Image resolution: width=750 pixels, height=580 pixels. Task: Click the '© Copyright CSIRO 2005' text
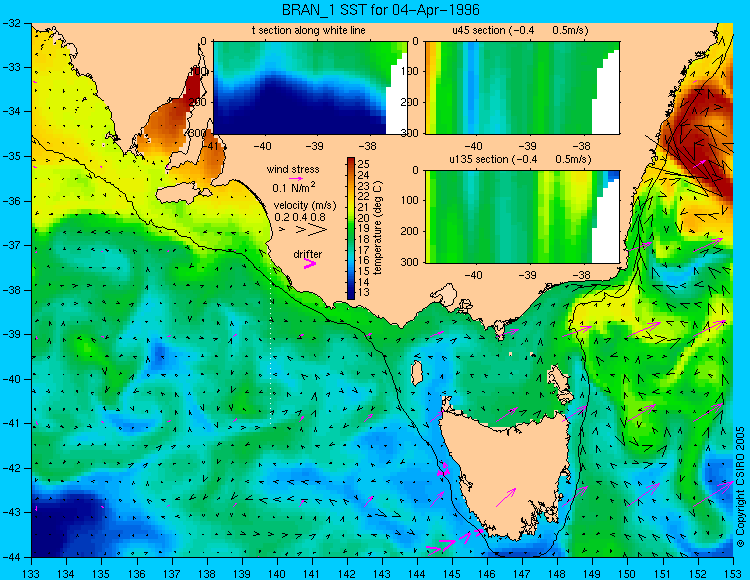tap(740, 487)
